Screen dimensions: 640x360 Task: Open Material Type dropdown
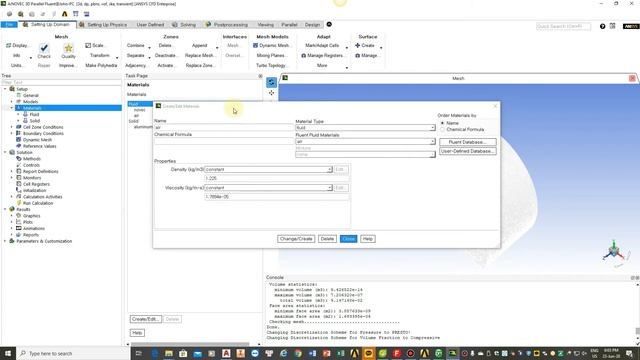(365, 128)
